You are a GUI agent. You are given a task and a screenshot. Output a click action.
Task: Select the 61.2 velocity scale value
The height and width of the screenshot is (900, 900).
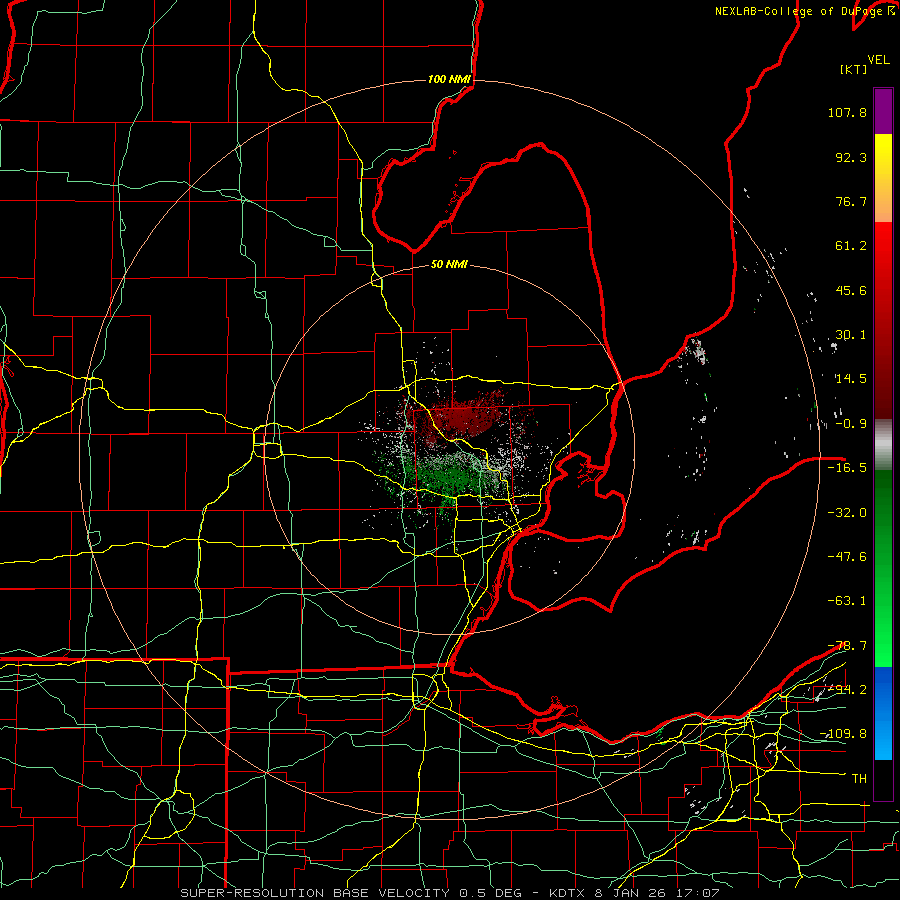851,246
